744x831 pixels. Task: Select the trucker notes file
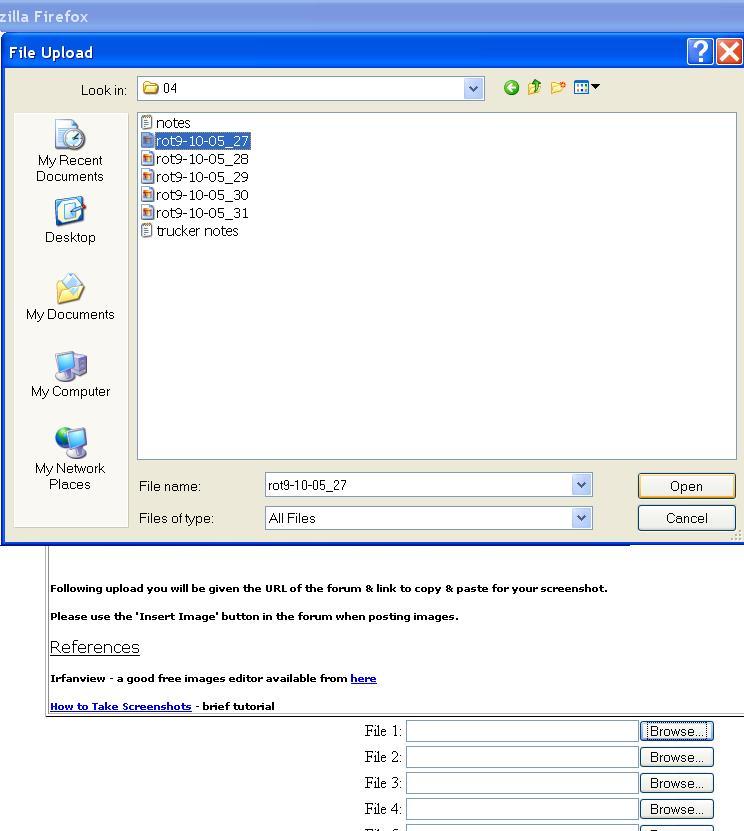click(x=196, y=231)
